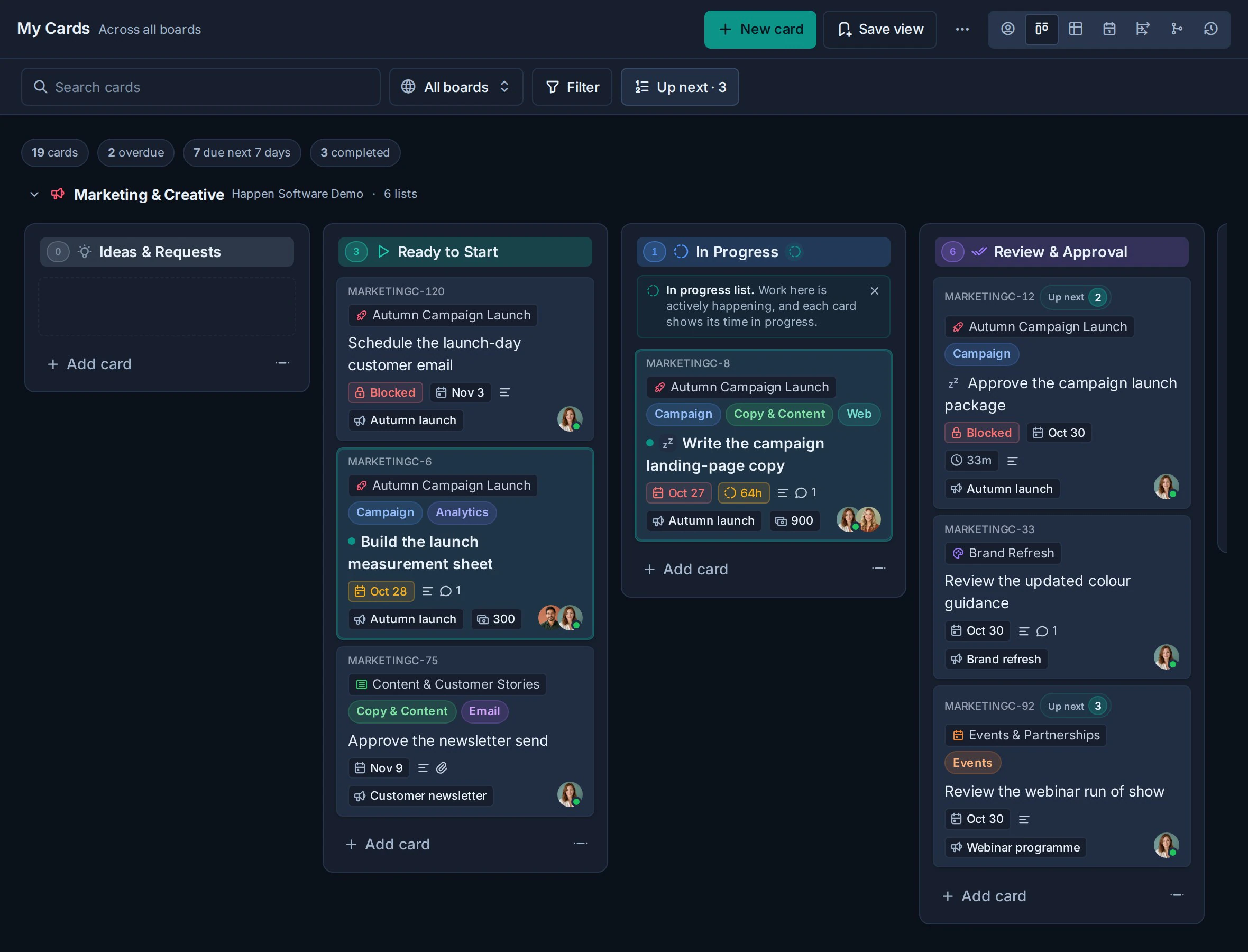This screenshot has height=952, width=1248.
Task: Click the 64h time-in-progress badge
Action: tap(744, 493)
